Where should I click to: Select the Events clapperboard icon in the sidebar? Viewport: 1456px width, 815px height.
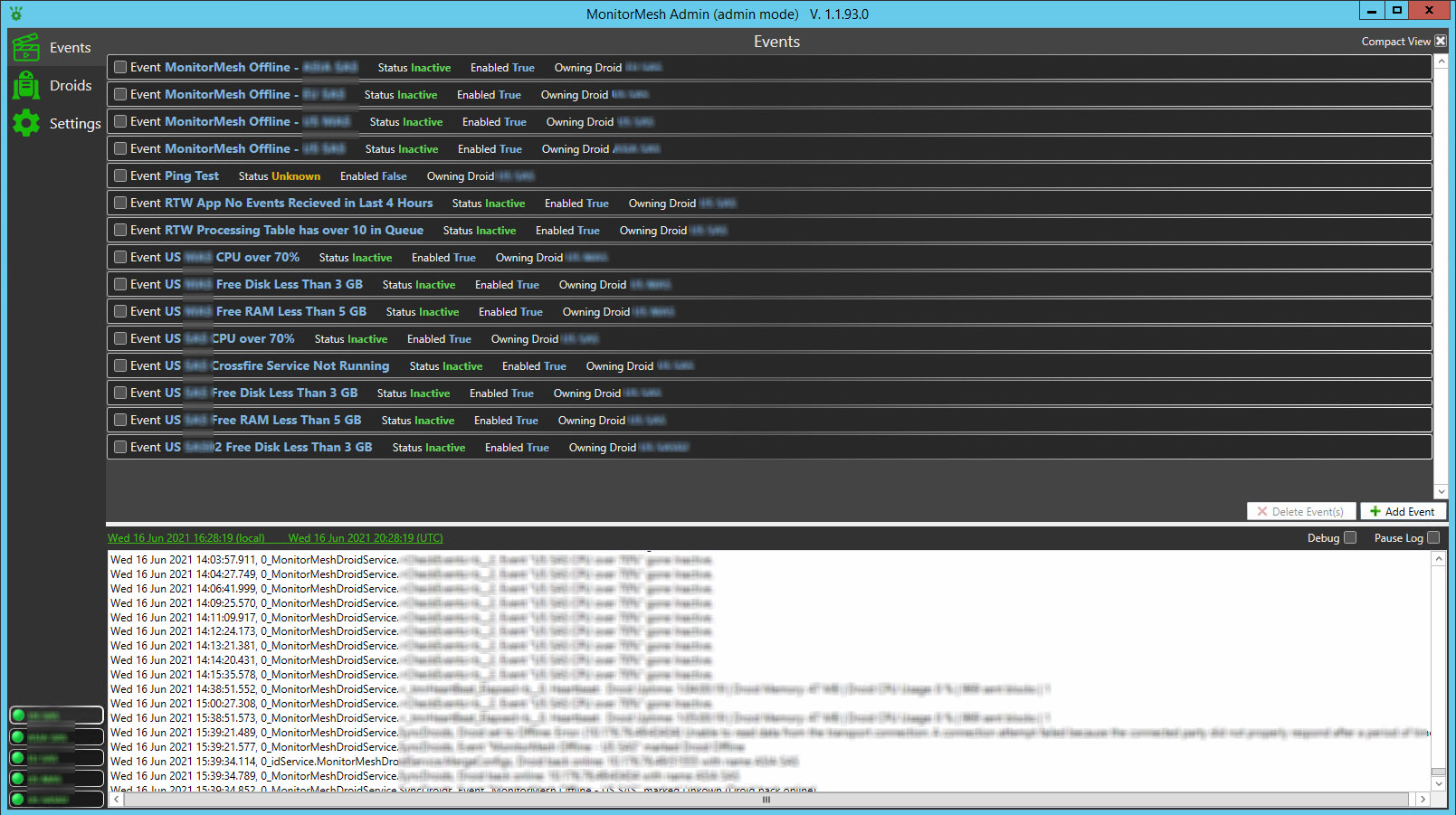tap(26, 47)
